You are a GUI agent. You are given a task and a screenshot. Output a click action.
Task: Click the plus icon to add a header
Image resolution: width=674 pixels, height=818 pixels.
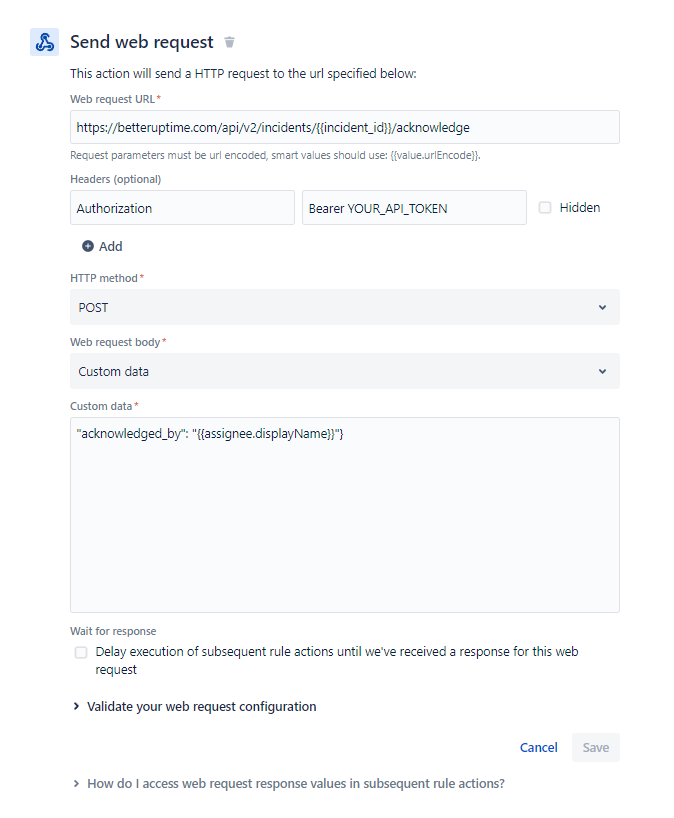88,246
